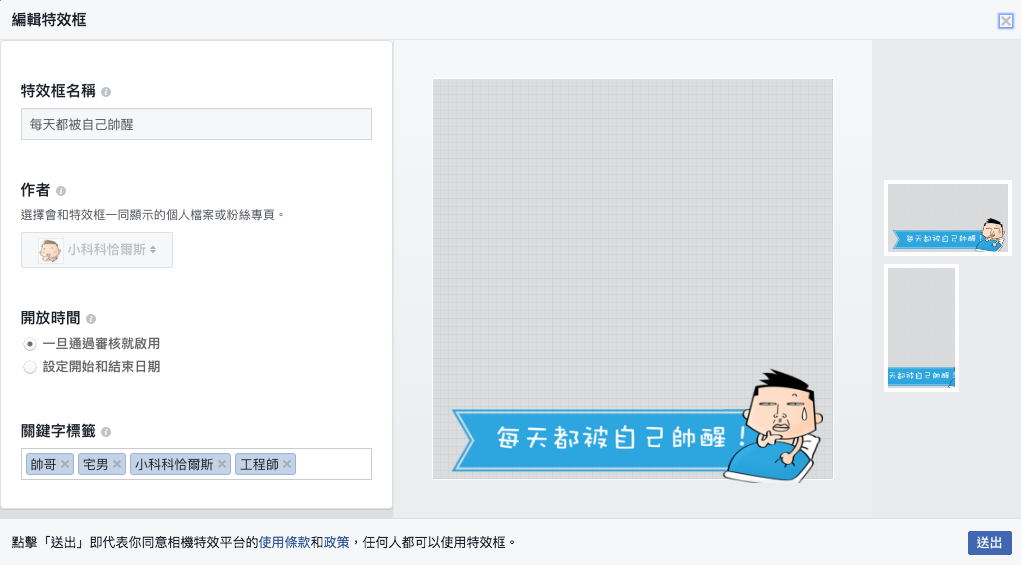Remove the 小科科恰爾斯 keyword tag
This screenshot has height=565, width=1021.
pos(222,464)
